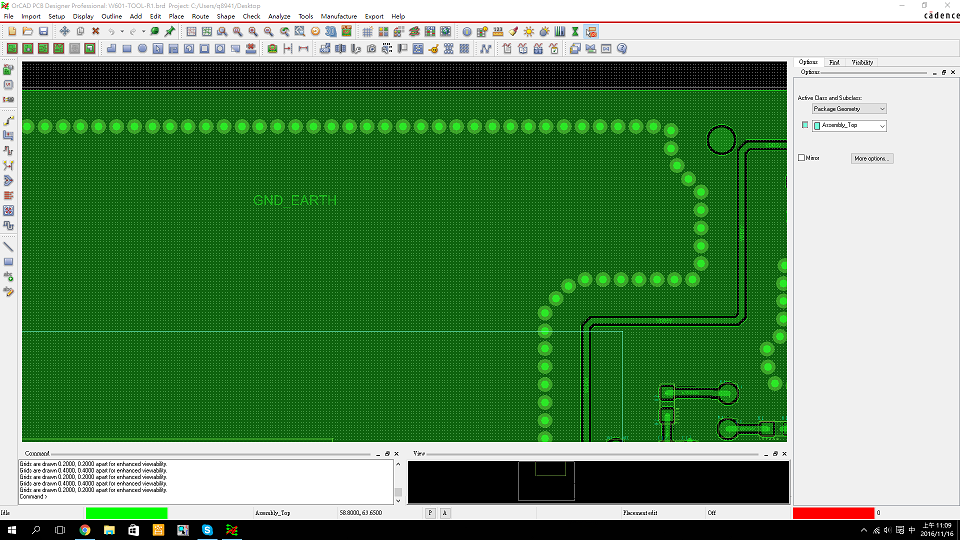The height and width of the screenshot is (540, 960).
Task: Click the More options... button
Action: coord(872,158)
